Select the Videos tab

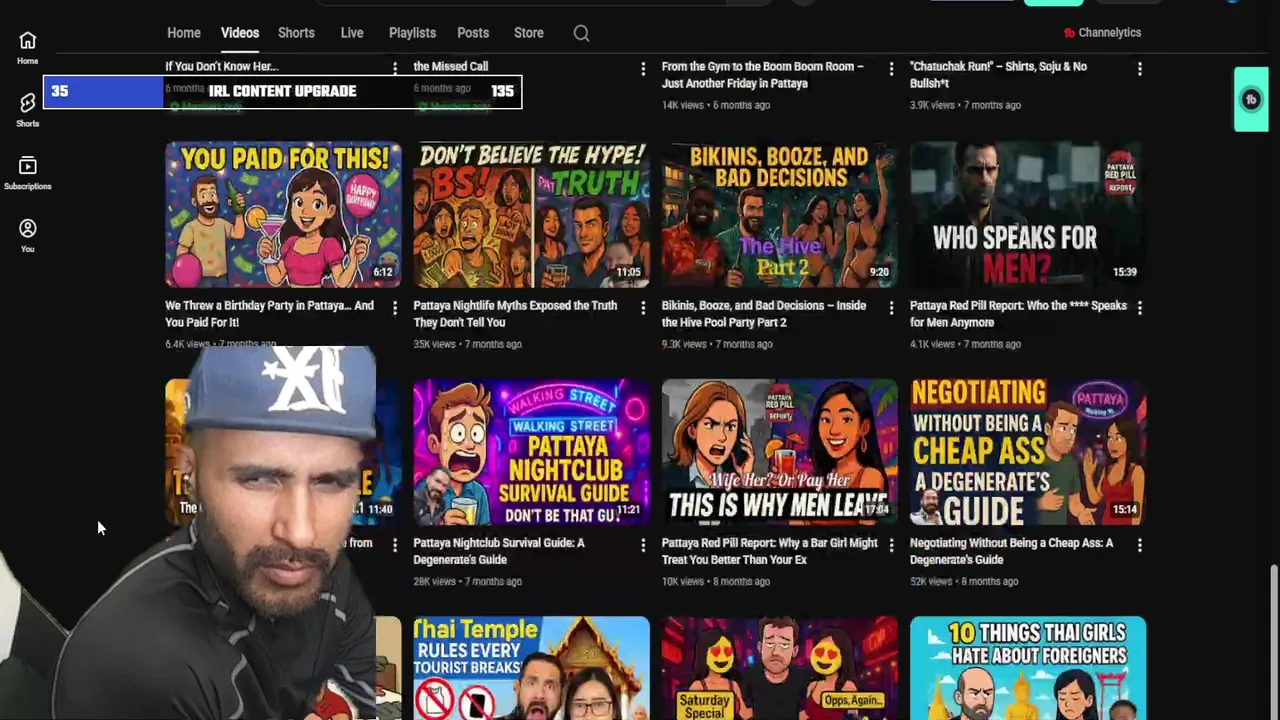[240, 33]
